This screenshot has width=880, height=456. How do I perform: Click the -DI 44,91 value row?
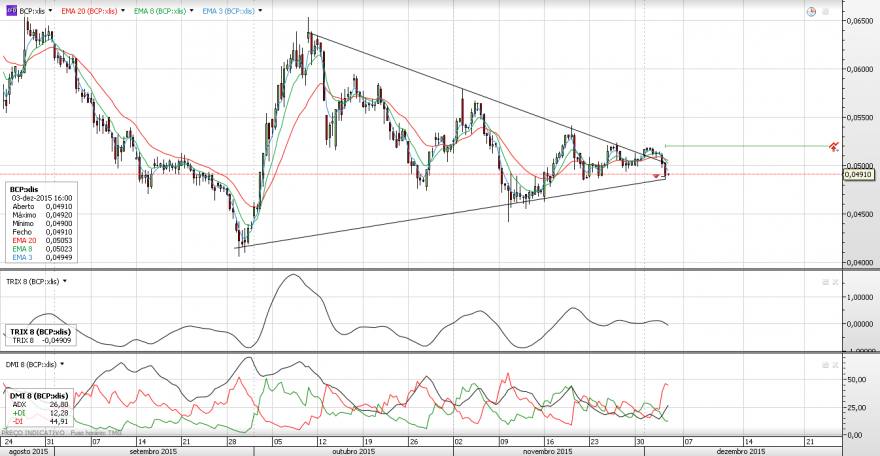[x=40, y=421]
